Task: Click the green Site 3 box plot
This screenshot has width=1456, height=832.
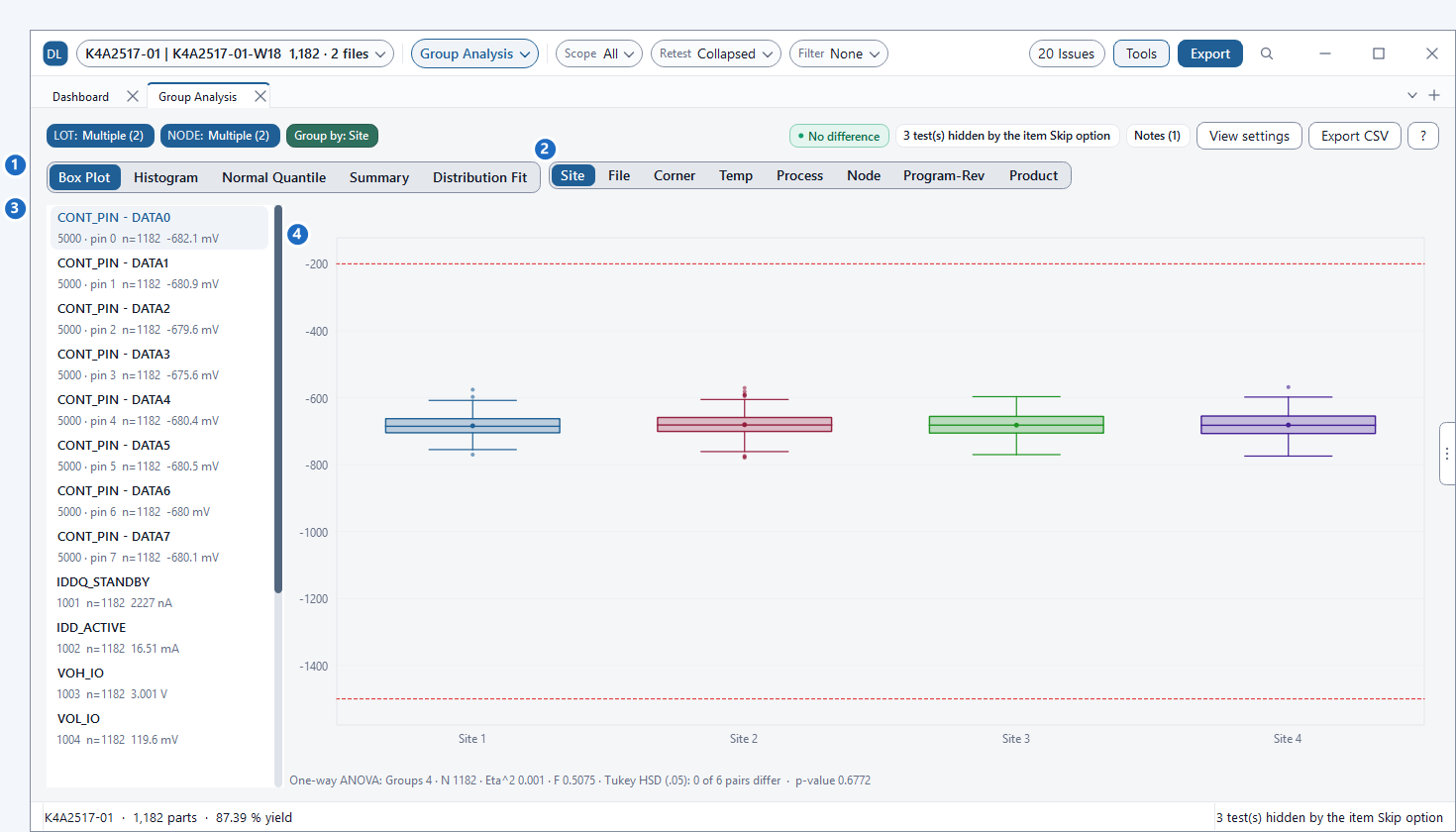Action: tap(1016, 425)
